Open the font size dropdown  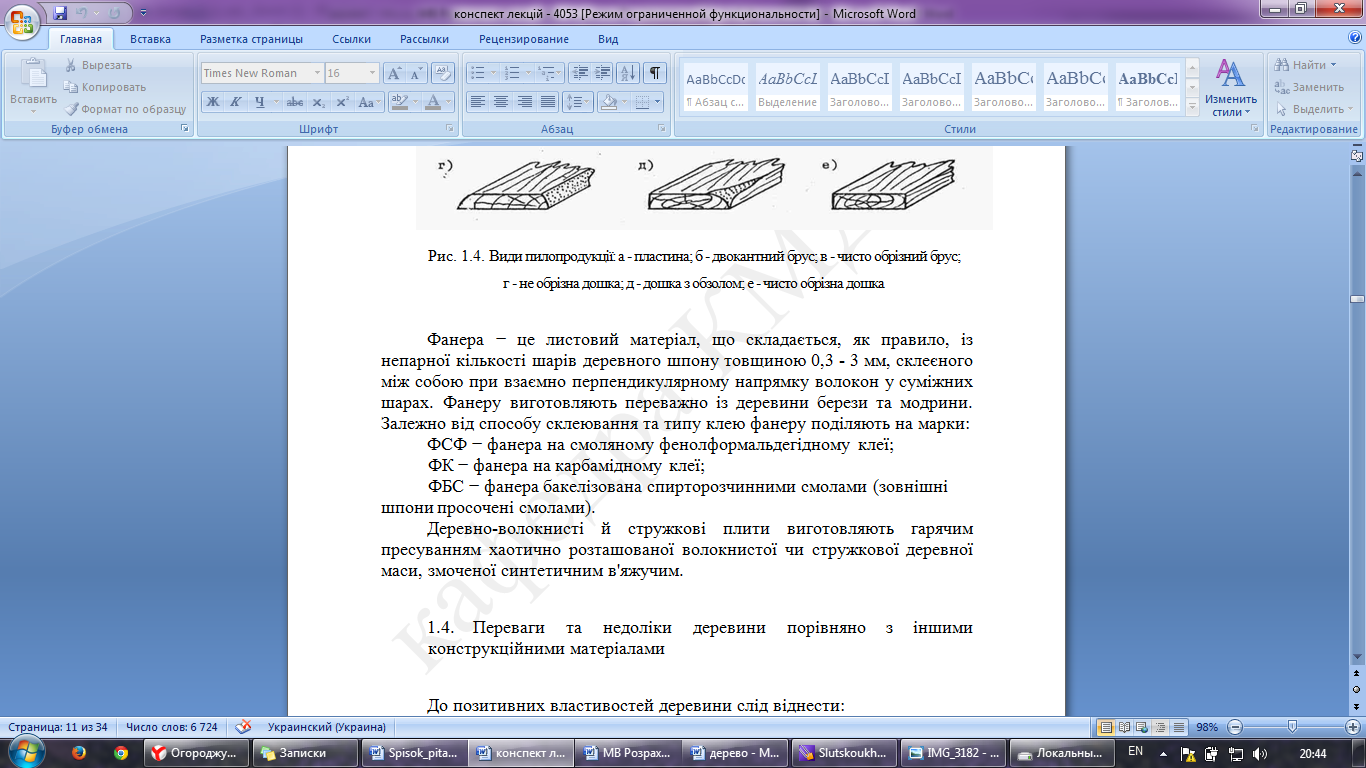tap(372, 73)
